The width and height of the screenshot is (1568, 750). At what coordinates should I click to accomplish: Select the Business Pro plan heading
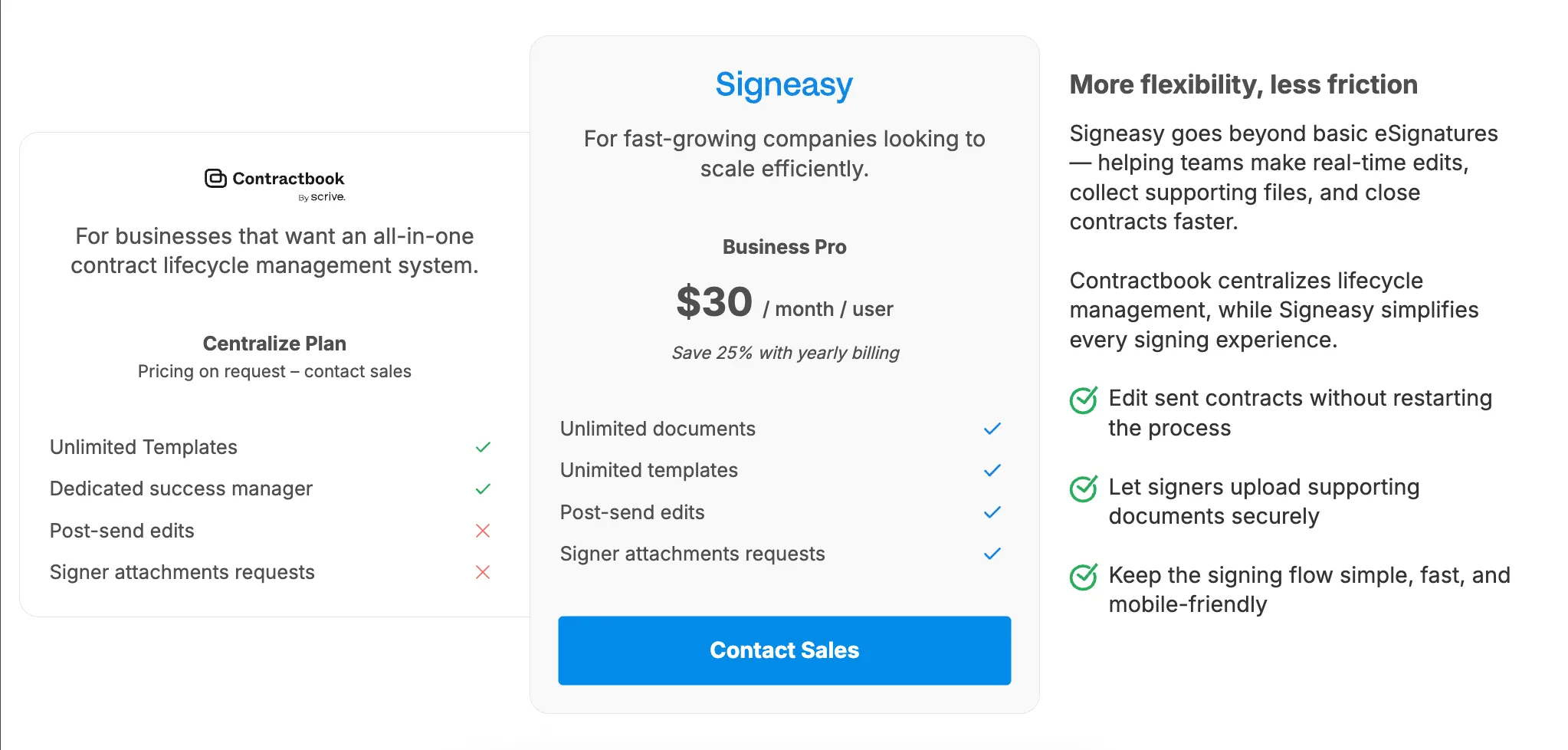(x=784, y=247)
